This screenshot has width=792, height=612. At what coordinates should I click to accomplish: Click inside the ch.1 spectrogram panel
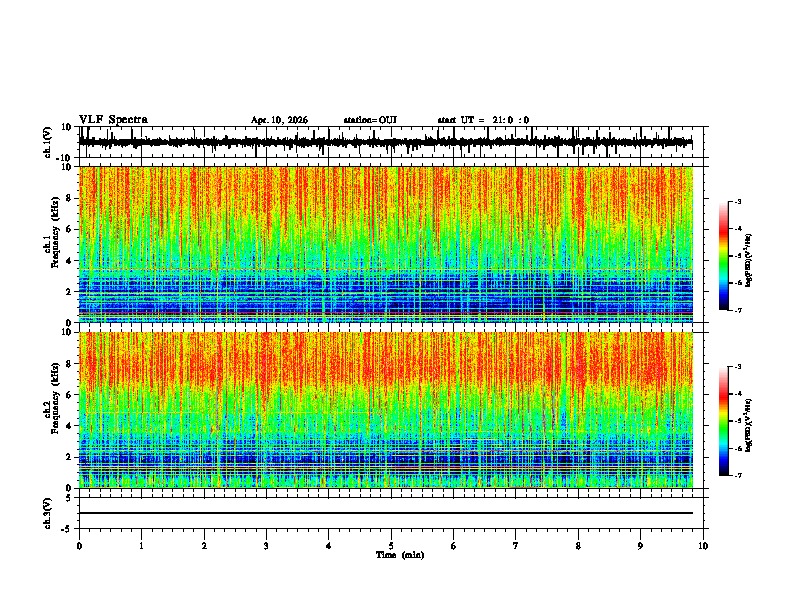click(x=386, y=244)
